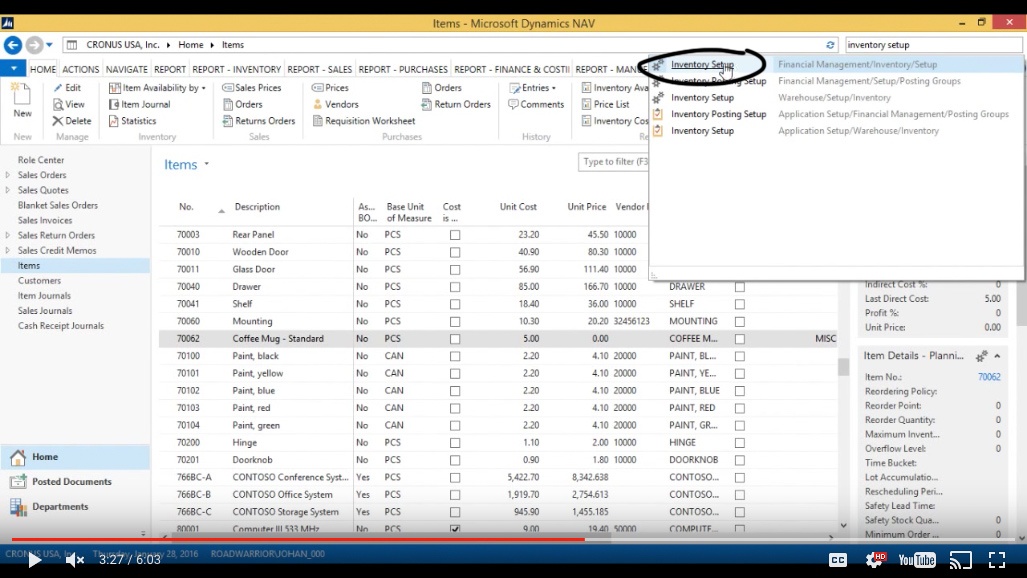The image size is (1027, 578).
Task: Open the Items view title dropdown
Action: pos(207,164)
